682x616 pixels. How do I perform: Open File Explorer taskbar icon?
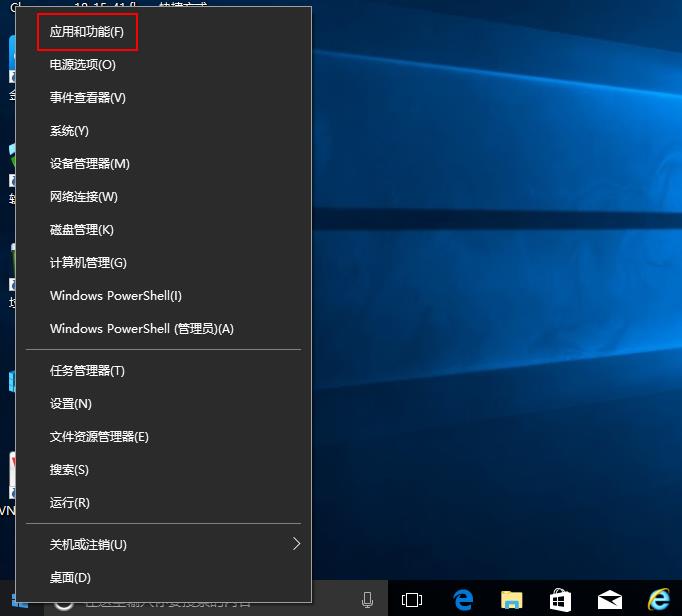[x=512, y=600]
